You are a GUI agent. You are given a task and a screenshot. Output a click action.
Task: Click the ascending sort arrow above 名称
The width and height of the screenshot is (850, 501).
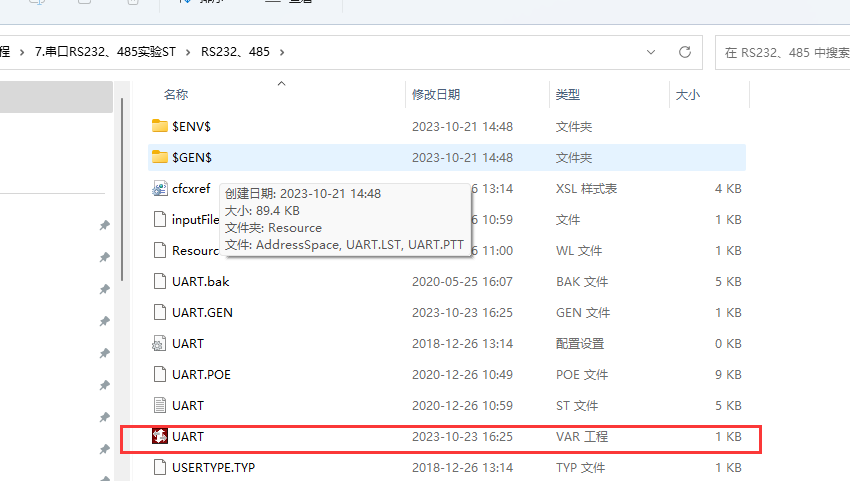pos(281,84)
